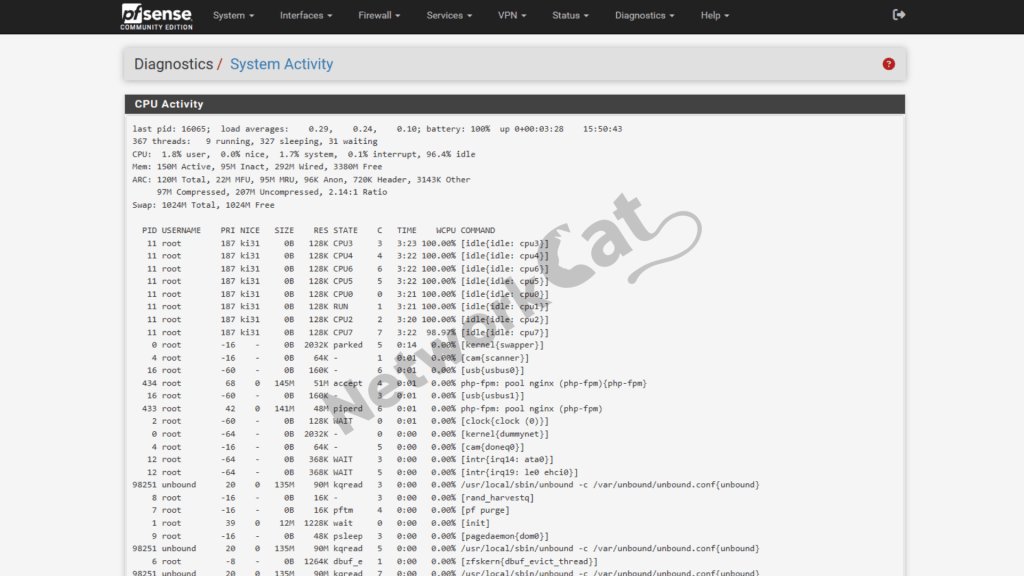Screen dimensions: 1024x576
Task: Open the red help question mark icon
Action: pyautogui.click(x=888, y=64)
